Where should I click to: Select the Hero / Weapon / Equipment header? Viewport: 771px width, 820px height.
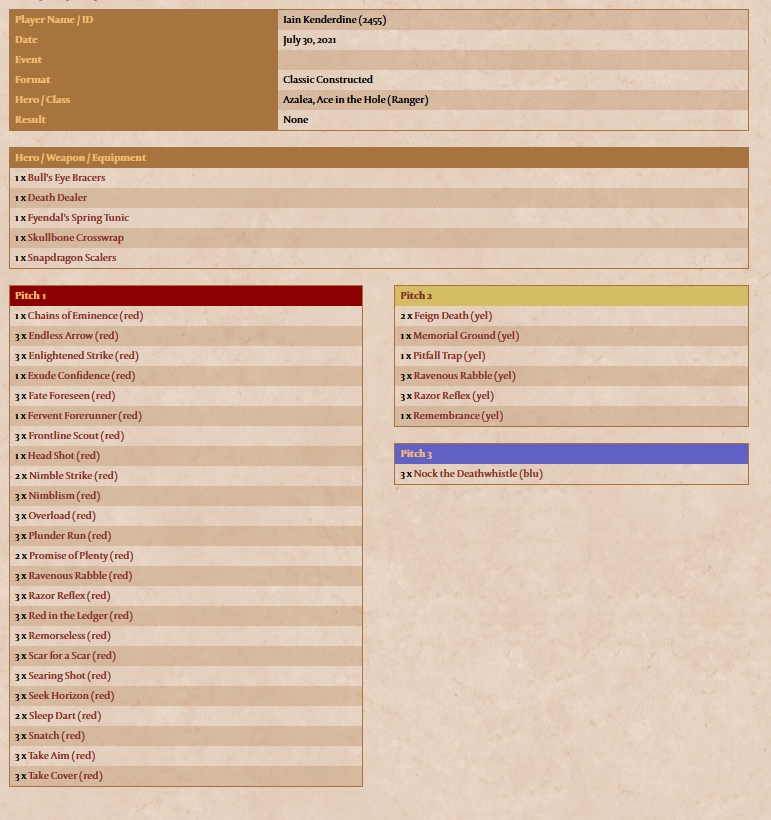[x=379, y=157]
